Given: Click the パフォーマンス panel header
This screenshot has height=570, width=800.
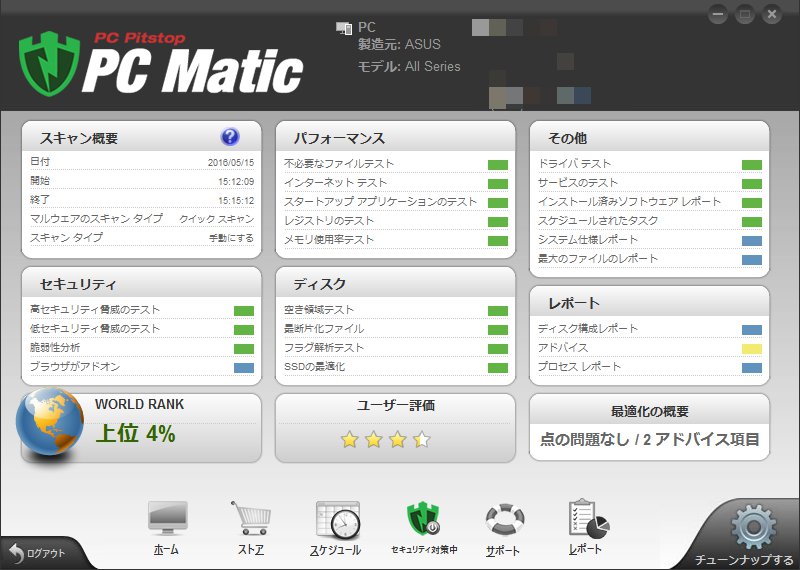Looking at the screenshot, I should (395, 137).
